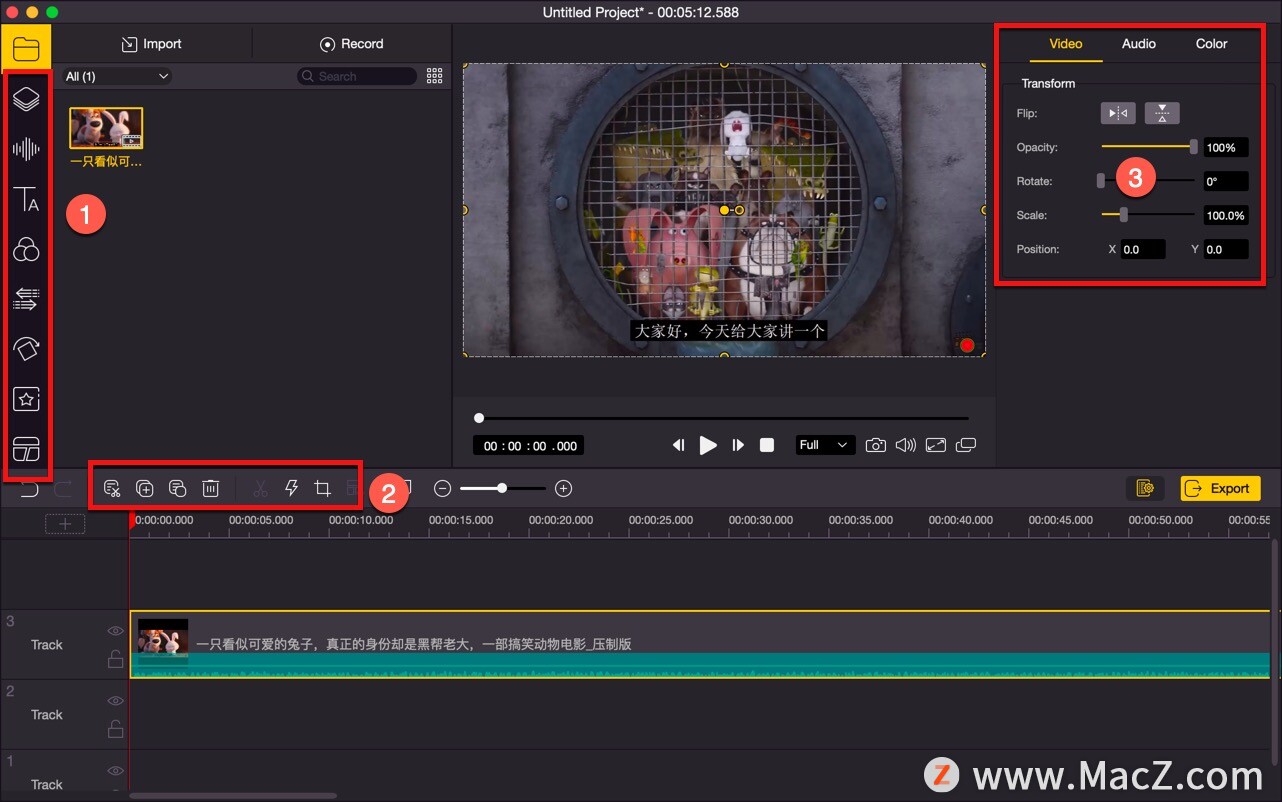Zoom in the timeline with plus

click(563, 488)
